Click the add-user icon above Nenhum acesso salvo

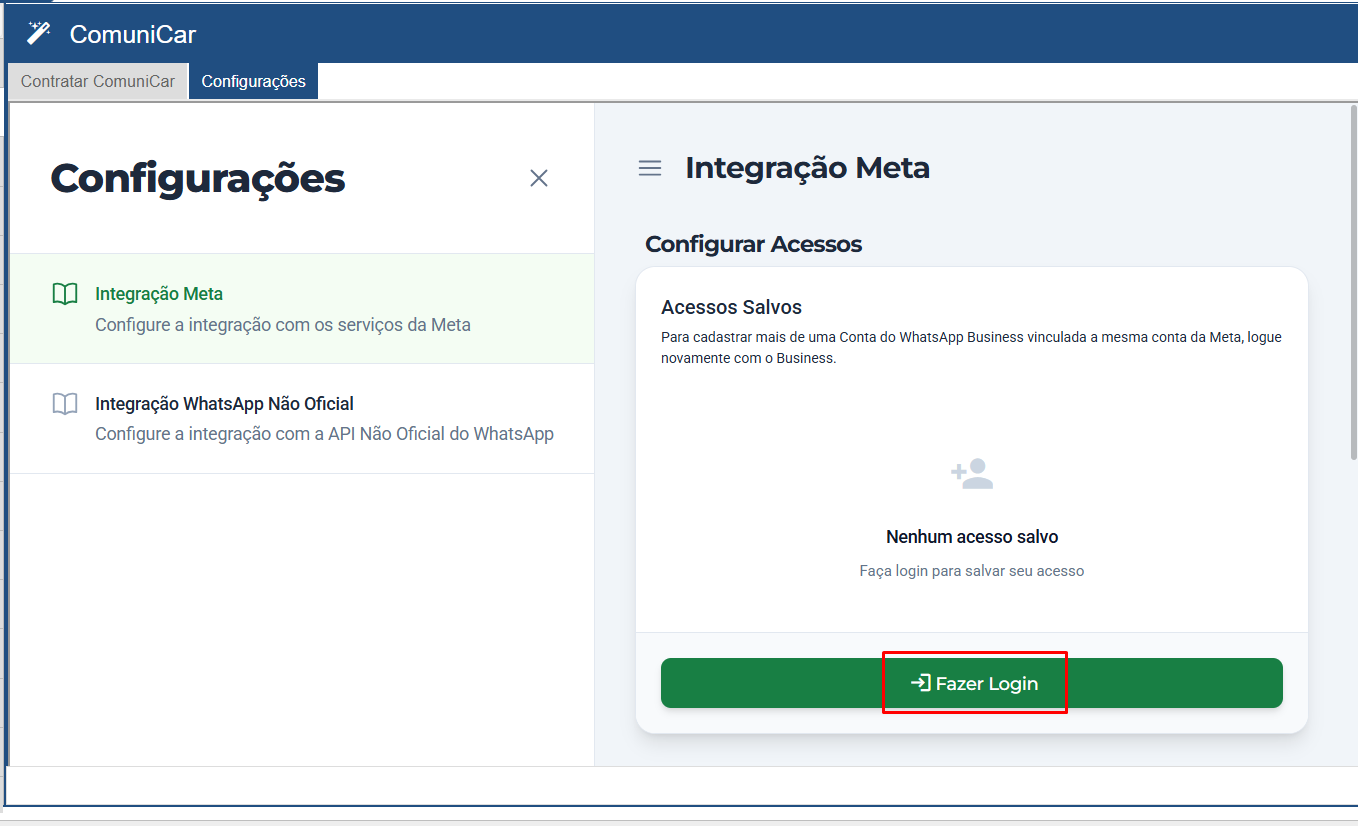click(972, 473)
